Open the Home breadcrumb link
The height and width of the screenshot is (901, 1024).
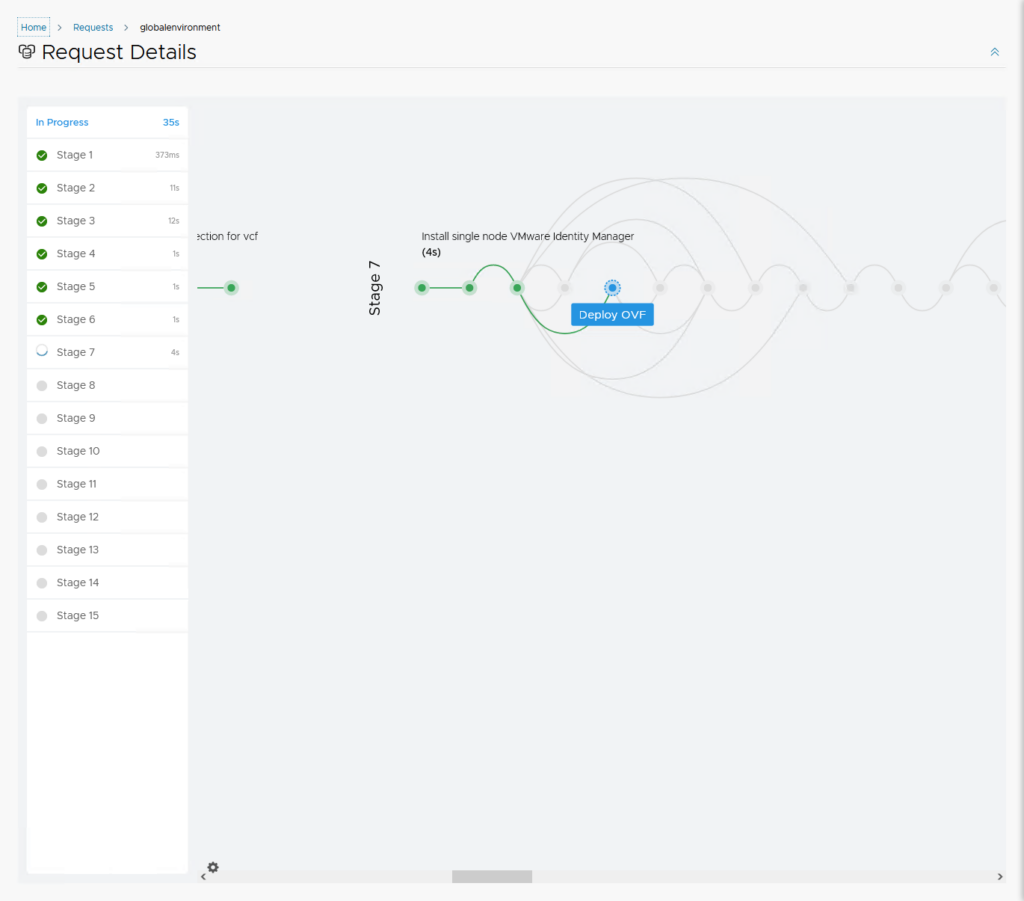click(33, 27)
